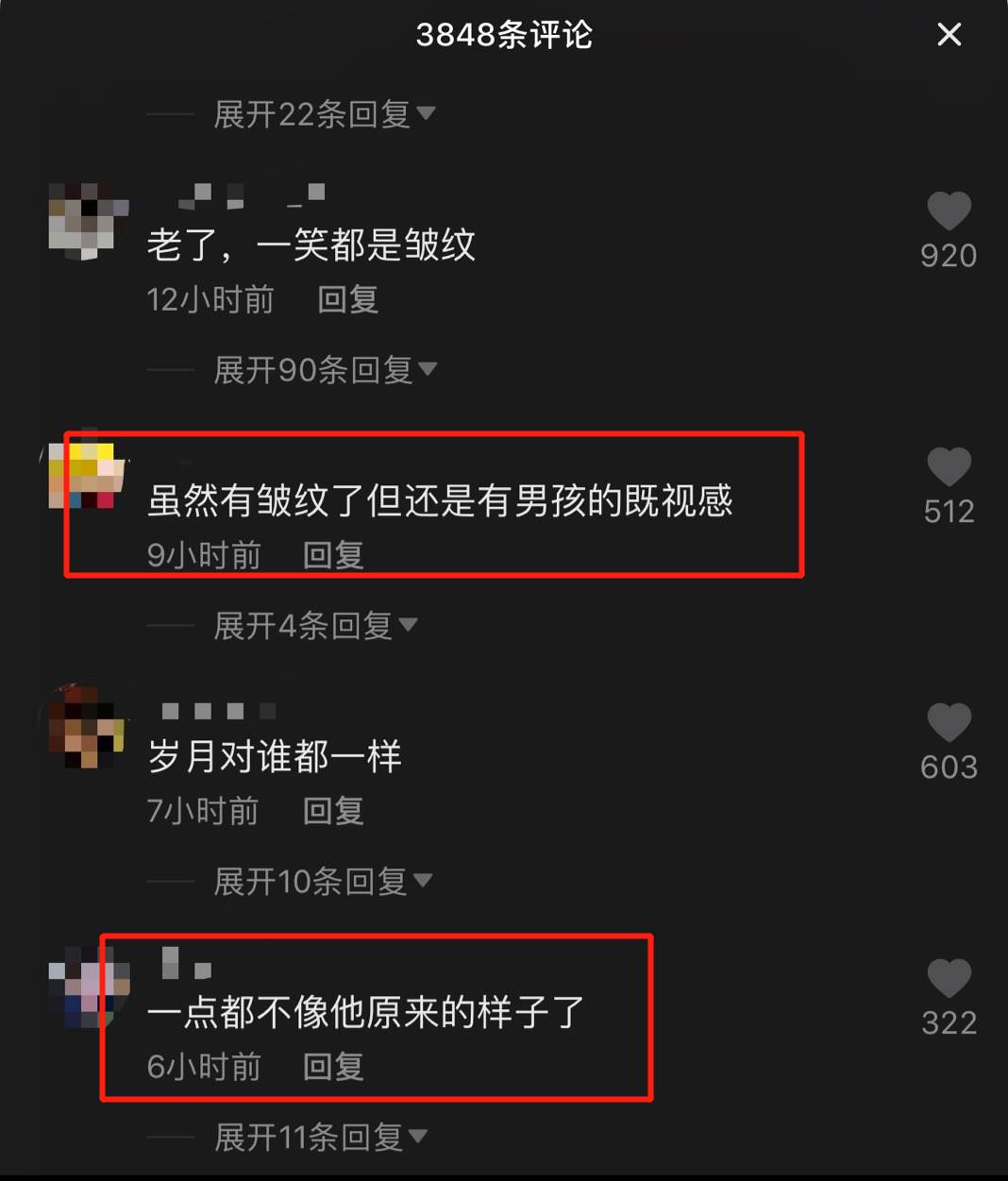
Task: Tap the heart showing 322 likes
Action: click(949, 978)
